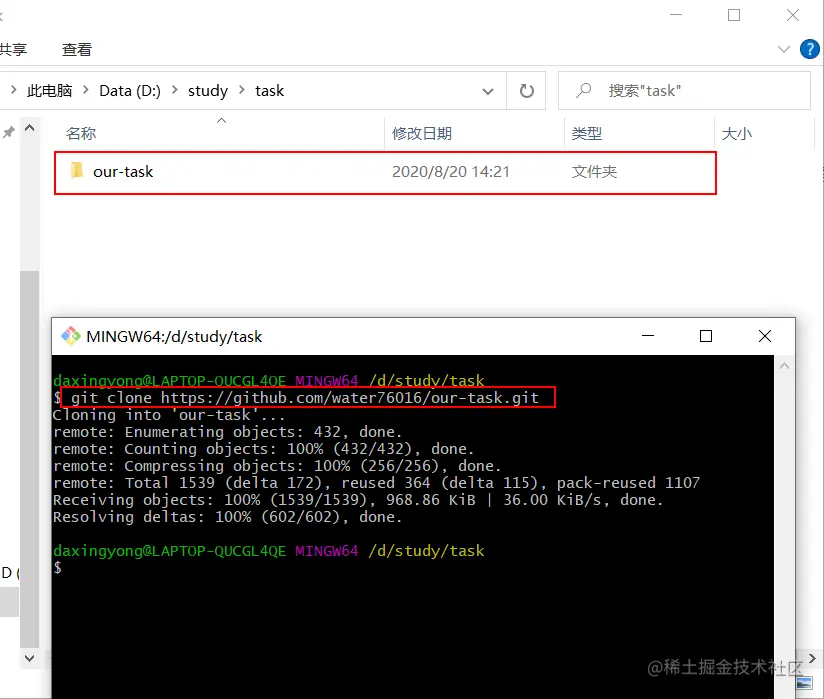The image size is (824, 699).
Task: Click the sidebar scrollbar down arrow
Action: (x=29, y=658)
